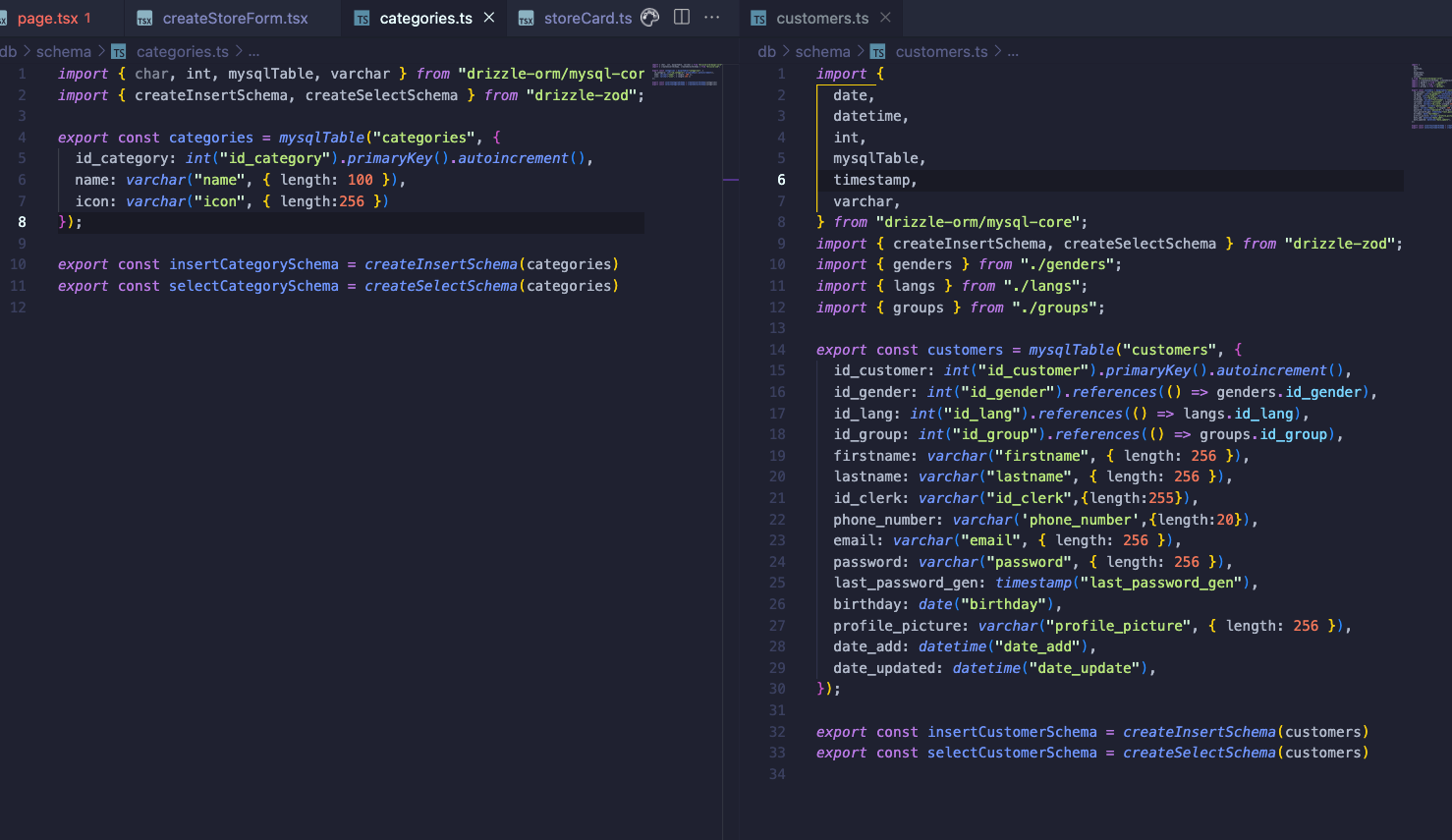
Task: Close the categories.ts tab
Action: click(488, 17)
